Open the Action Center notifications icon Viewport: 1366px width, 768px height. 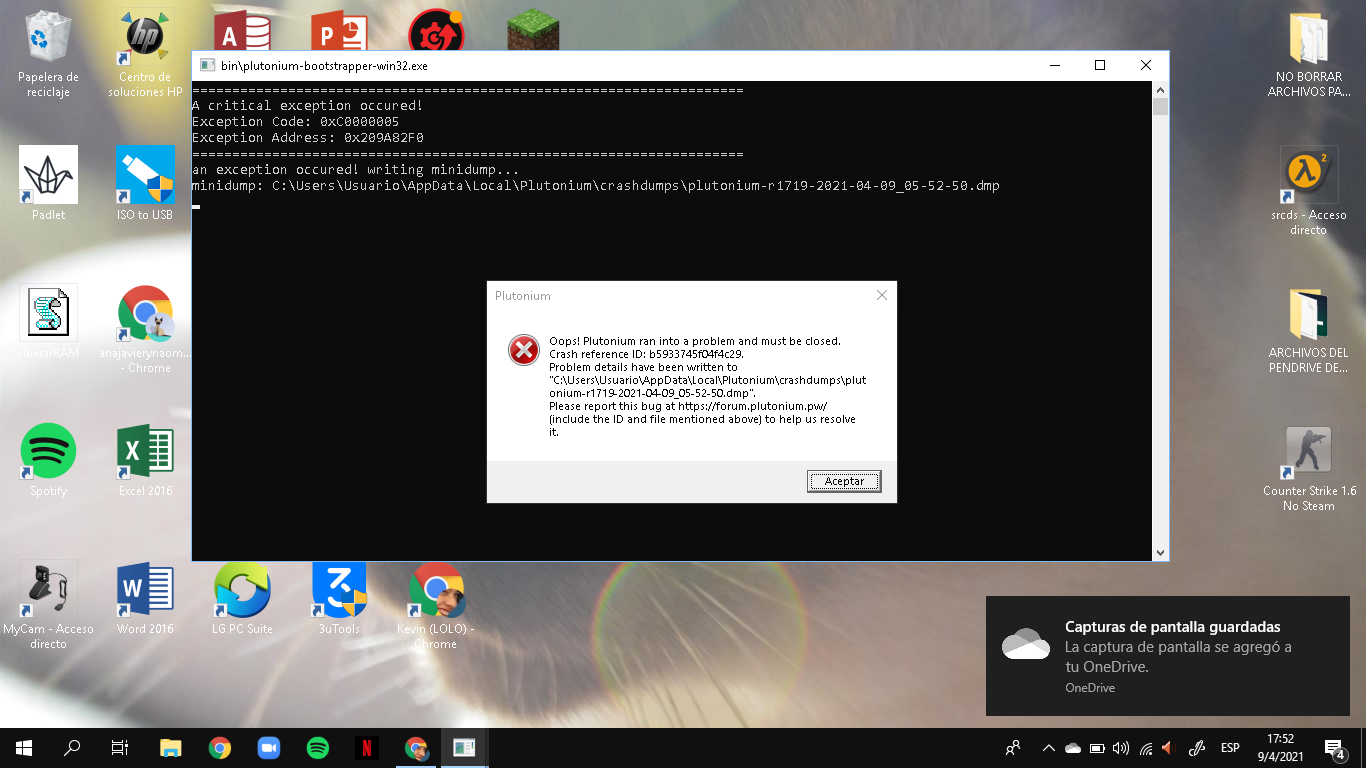pos(1335,748)
